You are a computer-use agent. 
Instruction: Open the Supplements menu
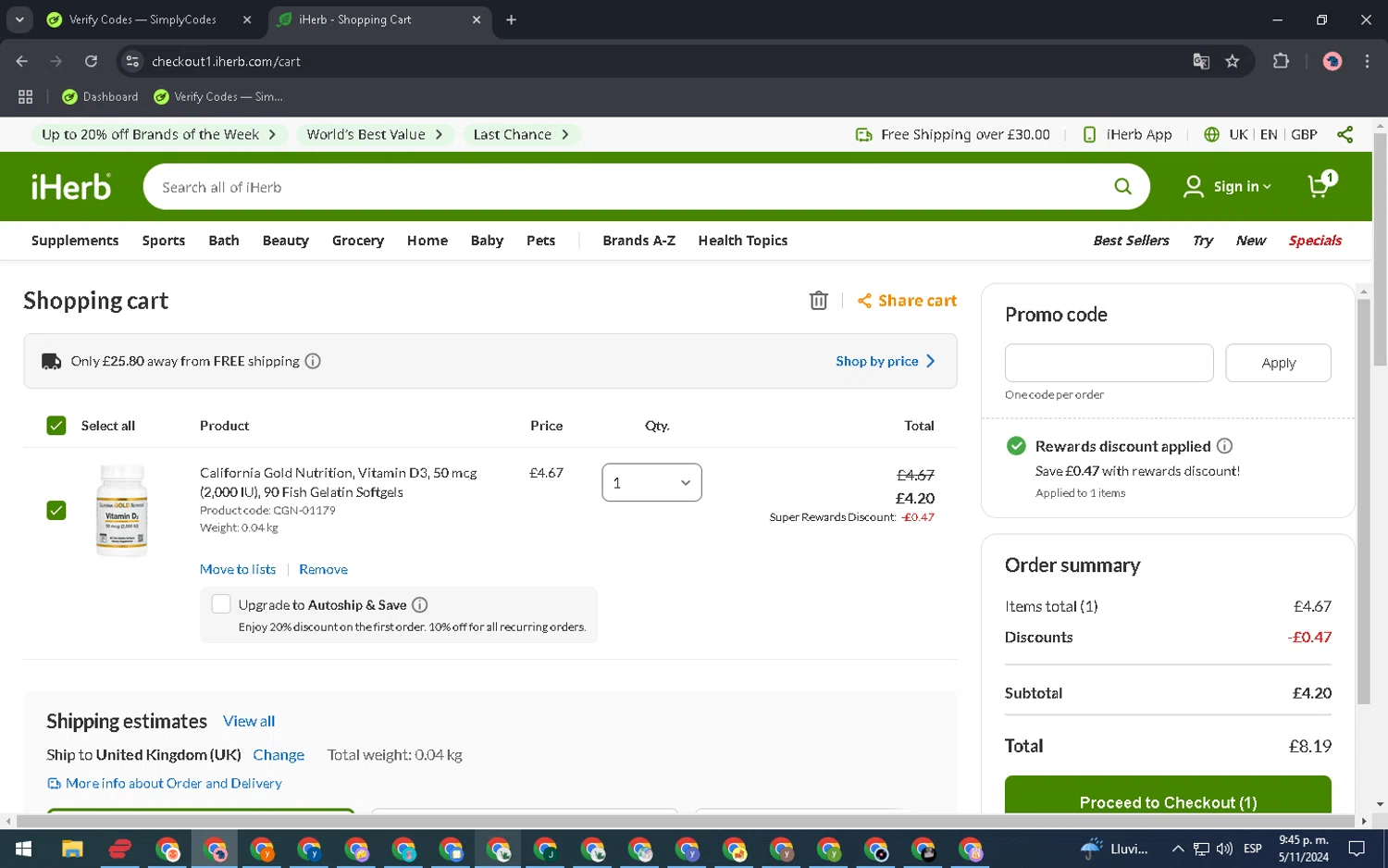tap(75, 241)
